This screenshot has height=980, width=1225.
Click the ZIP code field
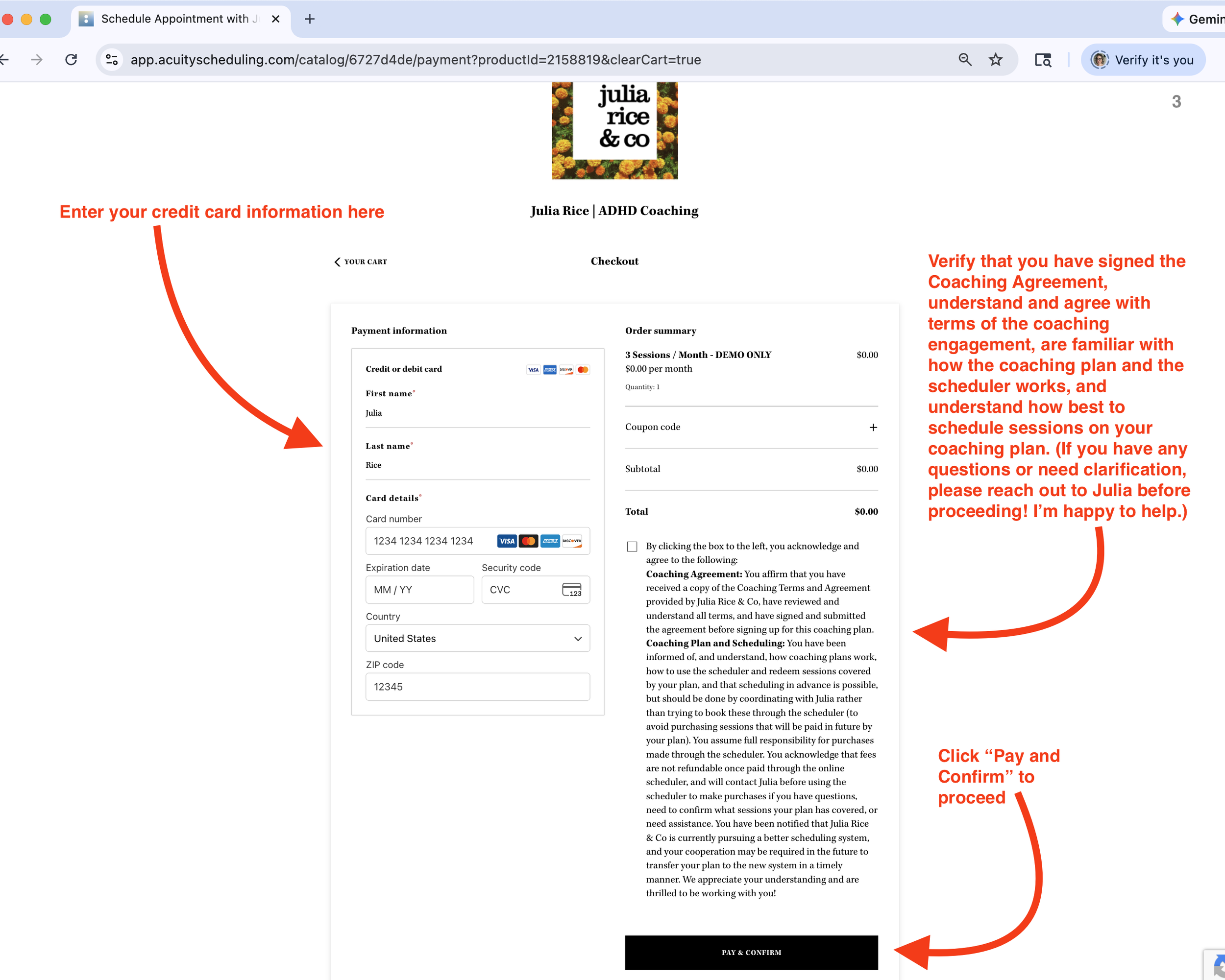point(477,687)
